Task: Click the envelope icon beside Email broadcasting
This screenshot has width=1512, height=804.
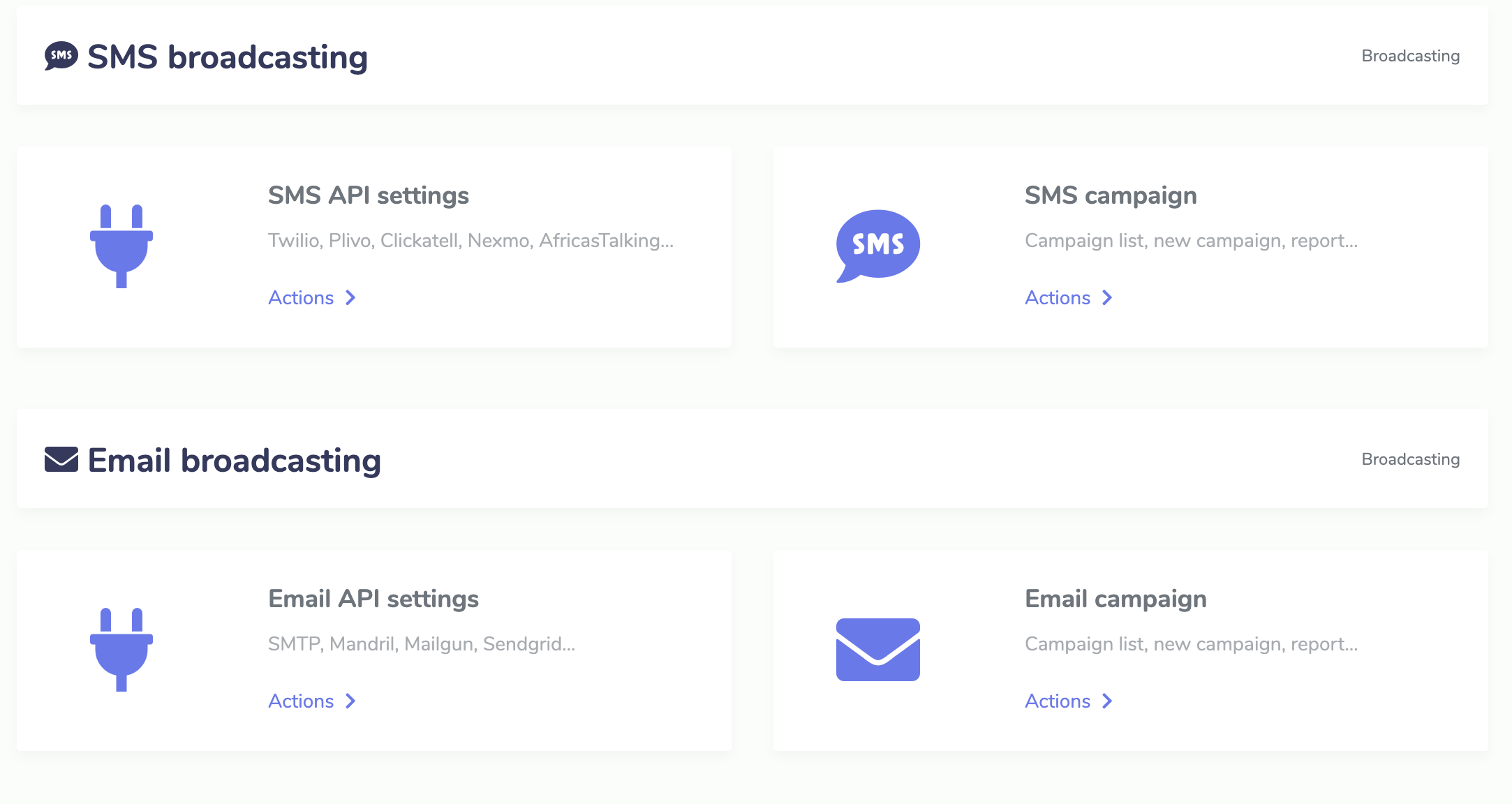Action: (x=61, y=459)
